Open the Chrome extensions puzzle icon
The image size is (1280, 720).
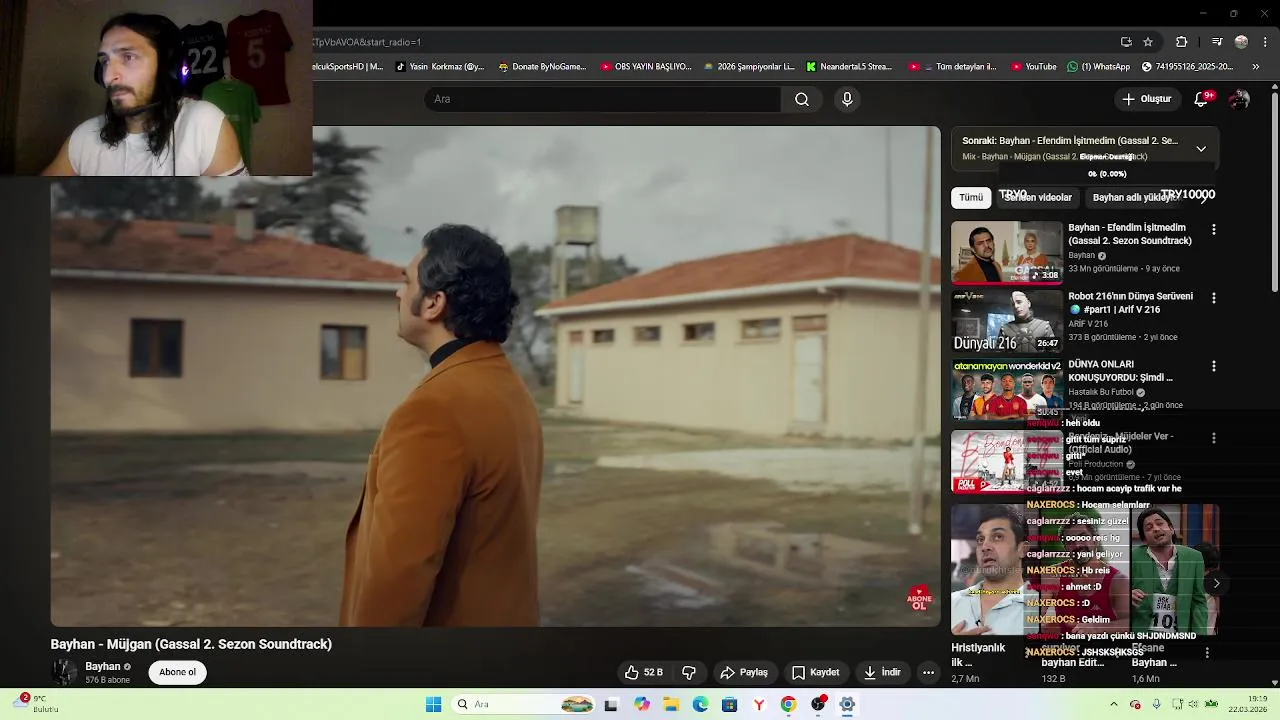coord(1181,42)
